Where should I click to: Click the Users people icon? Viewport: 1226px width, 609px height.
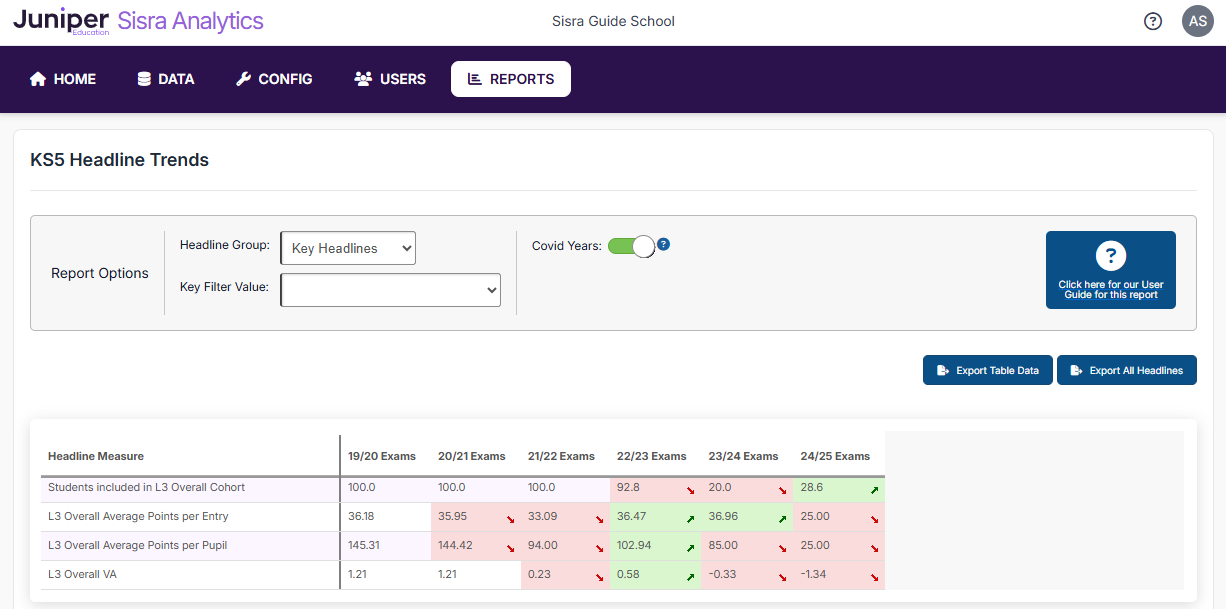point(362,78)
